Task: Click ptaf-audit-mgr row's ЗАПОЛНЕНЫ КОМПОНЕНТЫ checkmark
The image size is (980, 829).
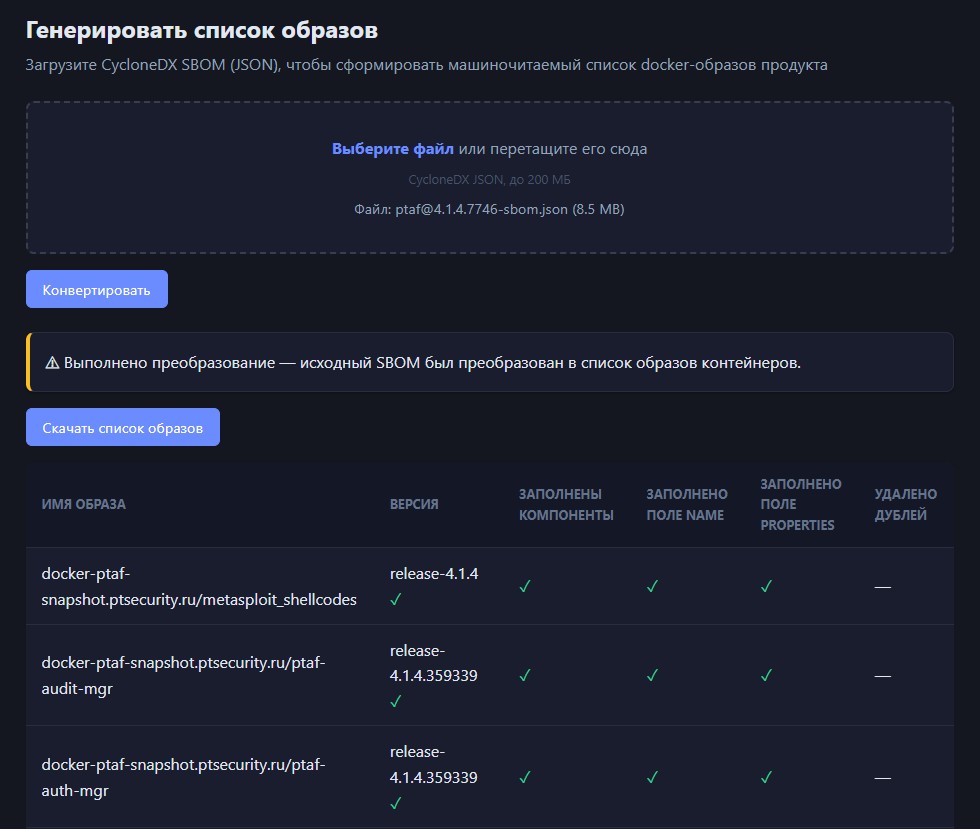Action: (525, 675)
